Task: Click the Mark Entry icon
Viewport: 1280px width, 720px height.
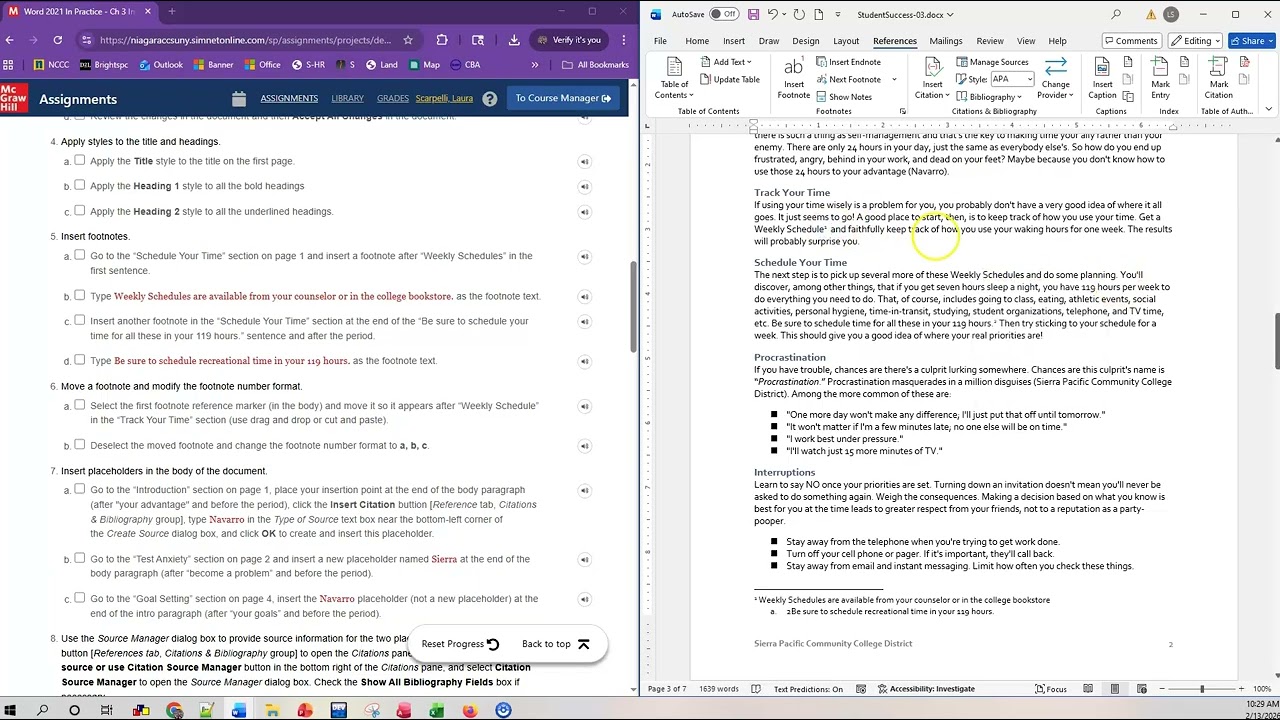Action: click(1160, 77)
